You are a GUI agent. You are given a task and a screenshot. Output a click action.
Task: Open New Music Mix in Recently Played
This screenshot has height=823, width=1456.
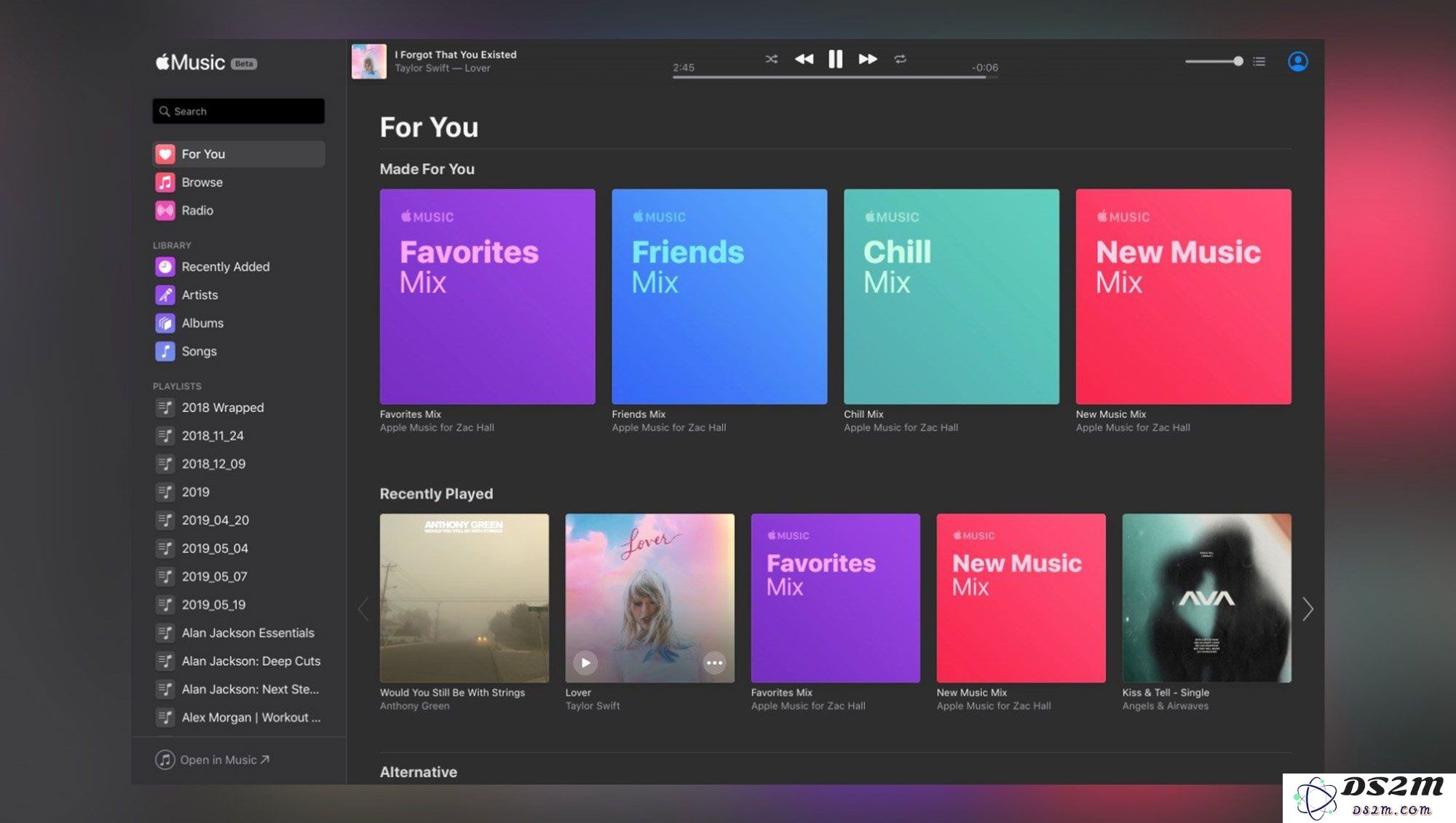pyautogui.click(x=1021, y=598)
